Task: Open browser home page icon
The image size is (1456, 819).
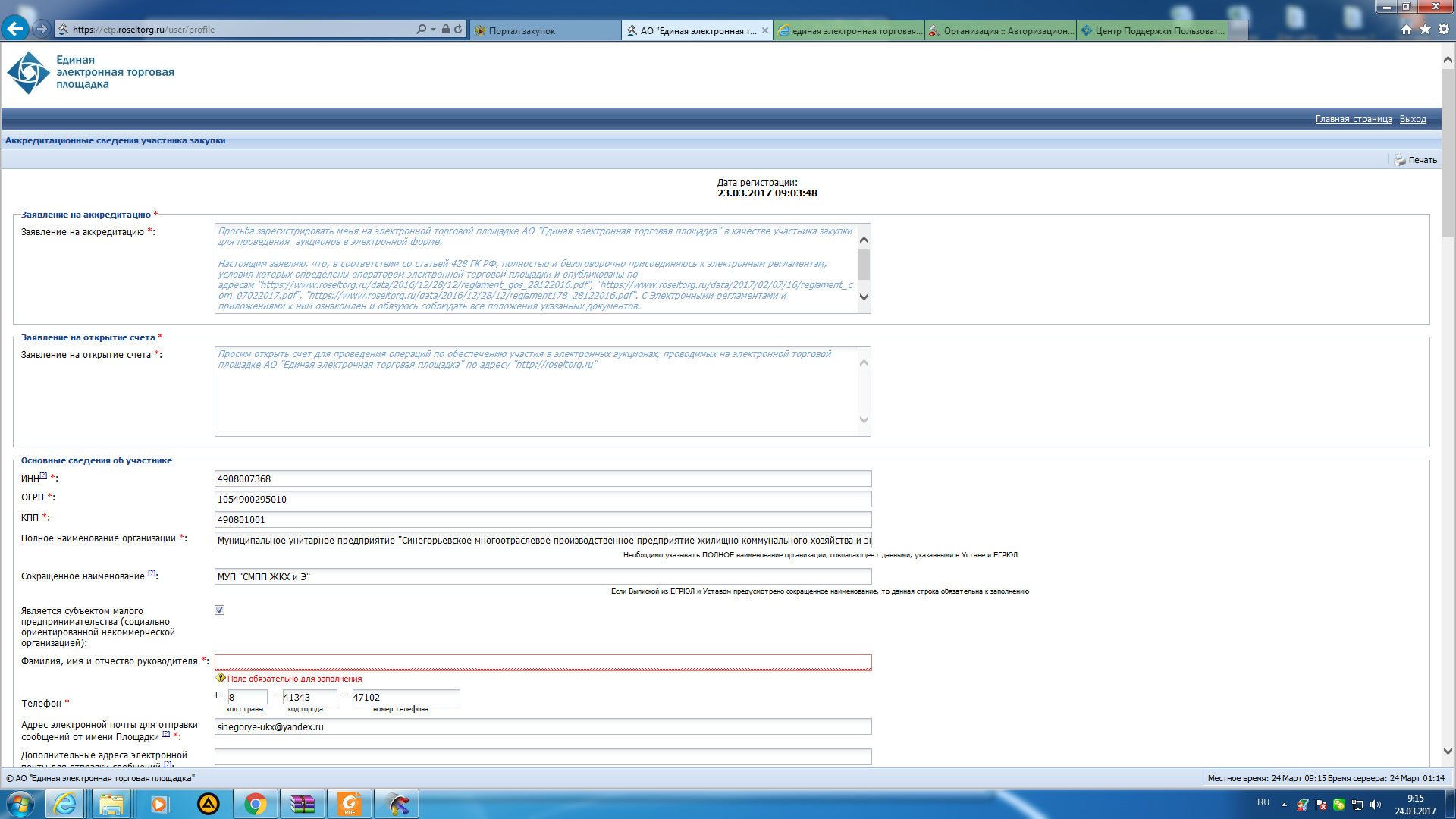Action: coord(1407,29)
